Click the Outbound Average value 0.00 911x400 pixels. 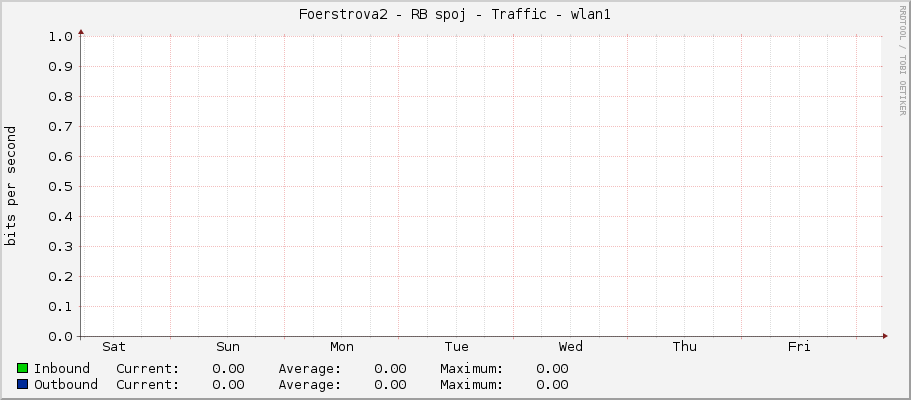click(x=390, y=385)
